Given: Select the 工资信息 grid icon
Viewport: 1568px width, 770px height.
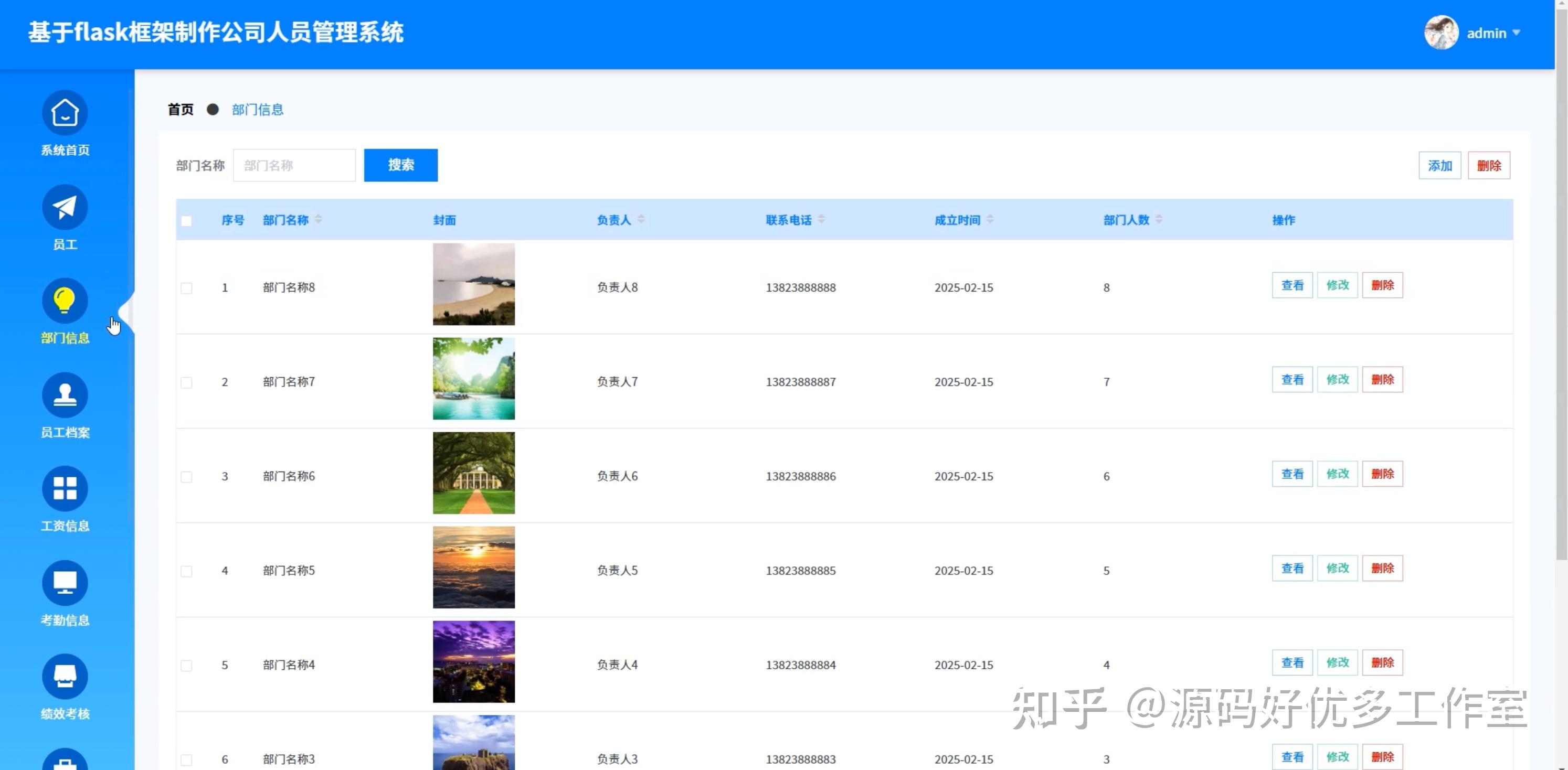Looking at the screenshot, I should pyautogui.click(x=65, y=488).
